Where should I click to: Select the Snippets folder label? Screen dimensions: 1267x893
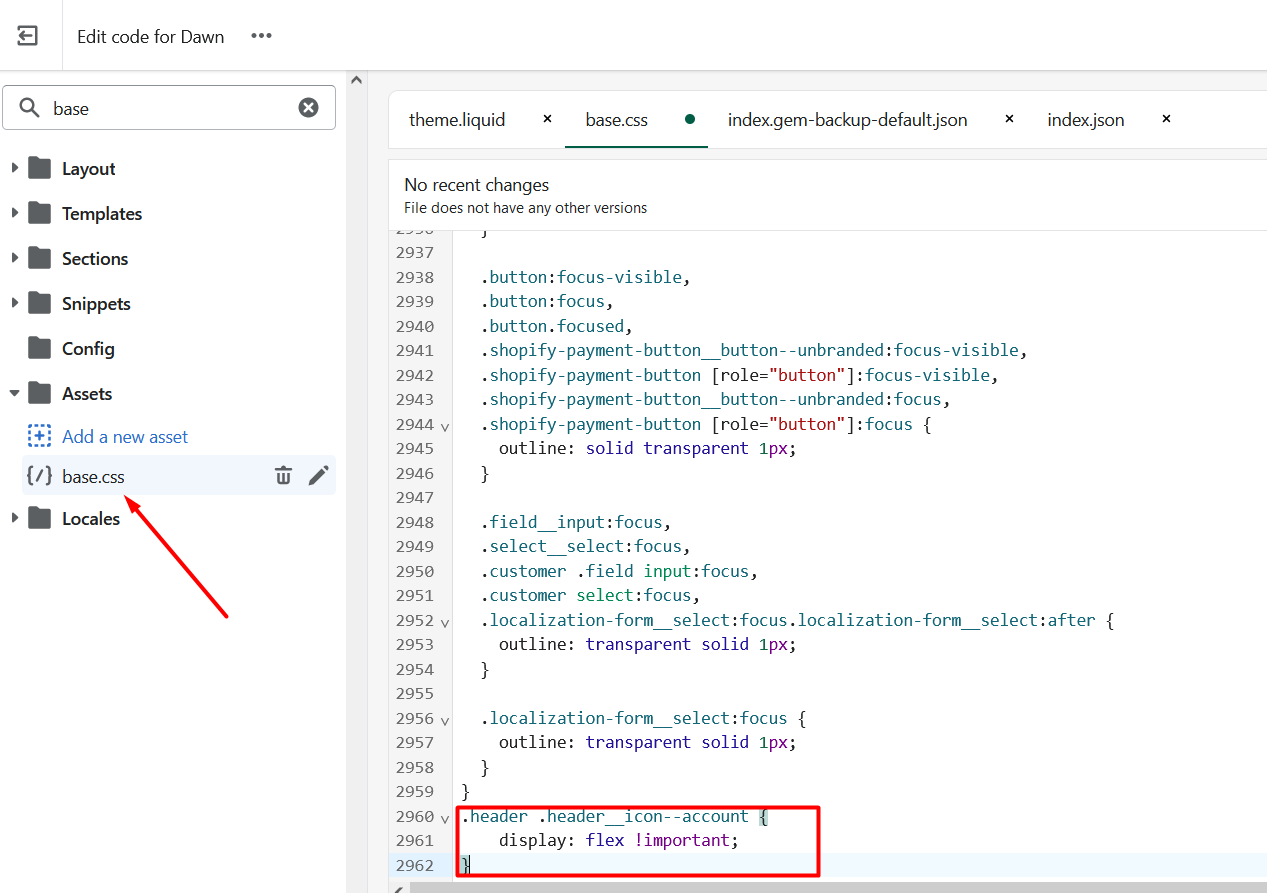96,304
